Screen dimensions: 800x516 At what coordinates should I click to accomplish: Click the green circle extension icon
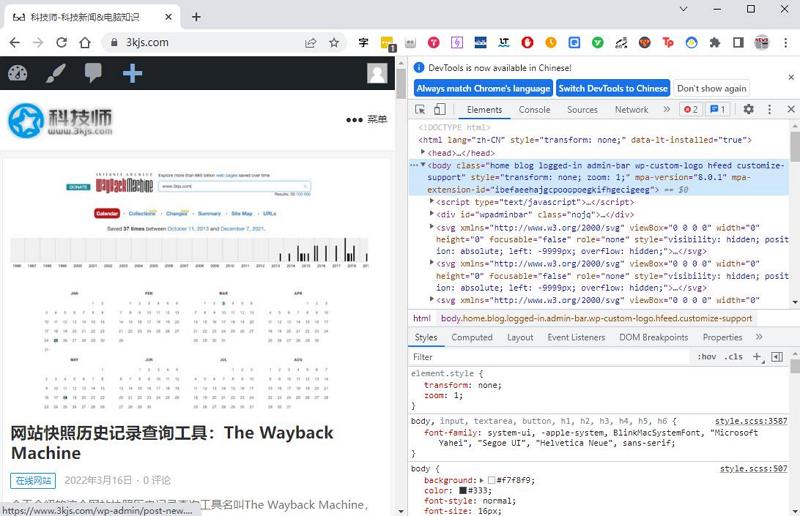click(597, 43)
